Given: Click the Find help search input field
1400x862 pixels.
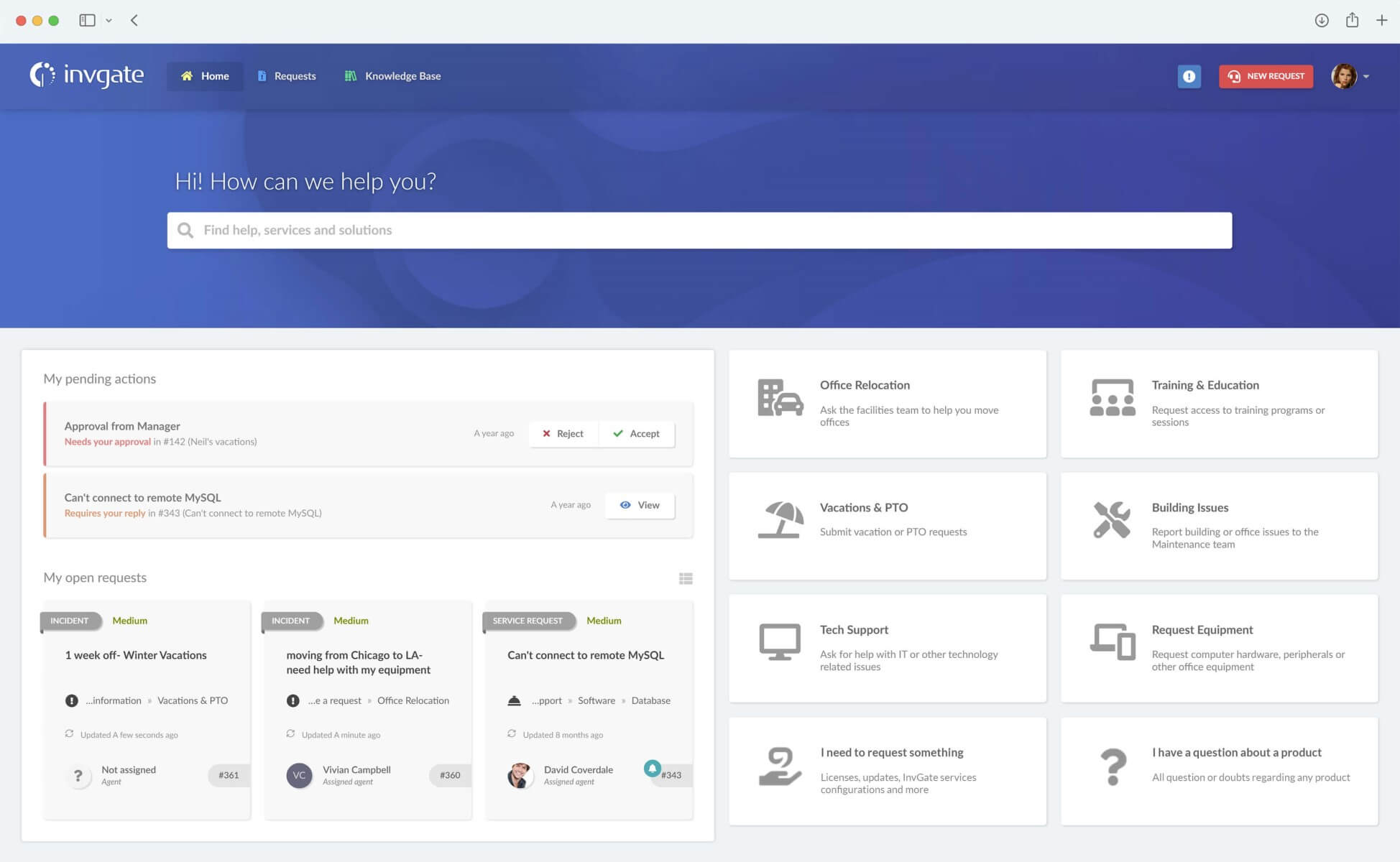Looking at the screenshot, I should 700,230.
